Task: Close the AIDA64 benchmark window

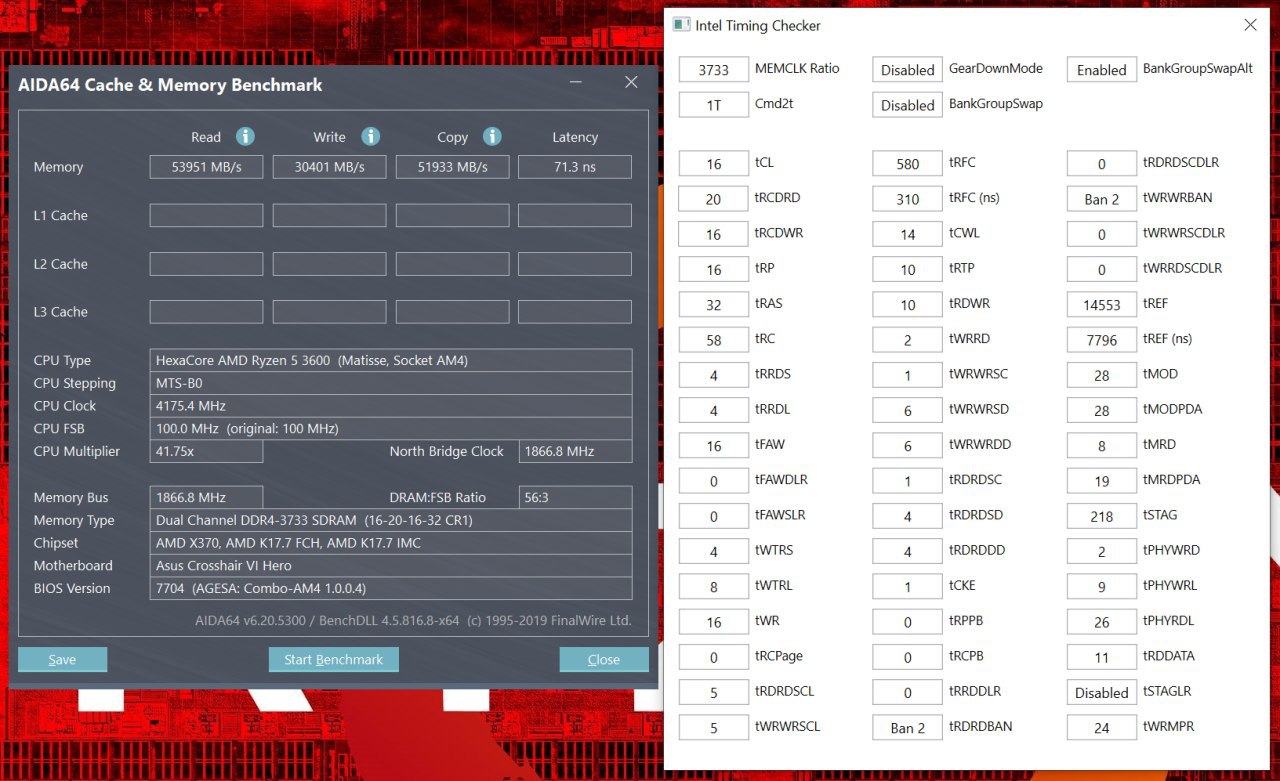Action: click(x=631, y=83)
